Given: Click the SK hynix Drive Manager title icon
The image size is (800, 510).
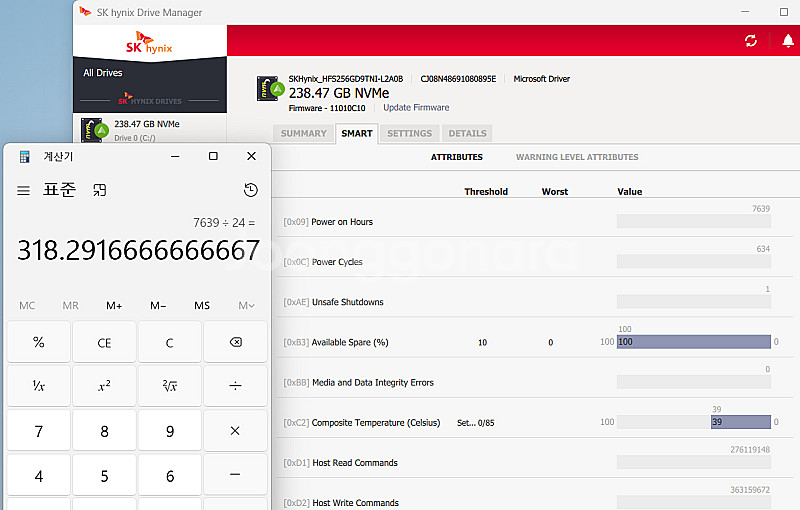Looking at the screenshot, I should pyautogui.click(x=85, y=12).
